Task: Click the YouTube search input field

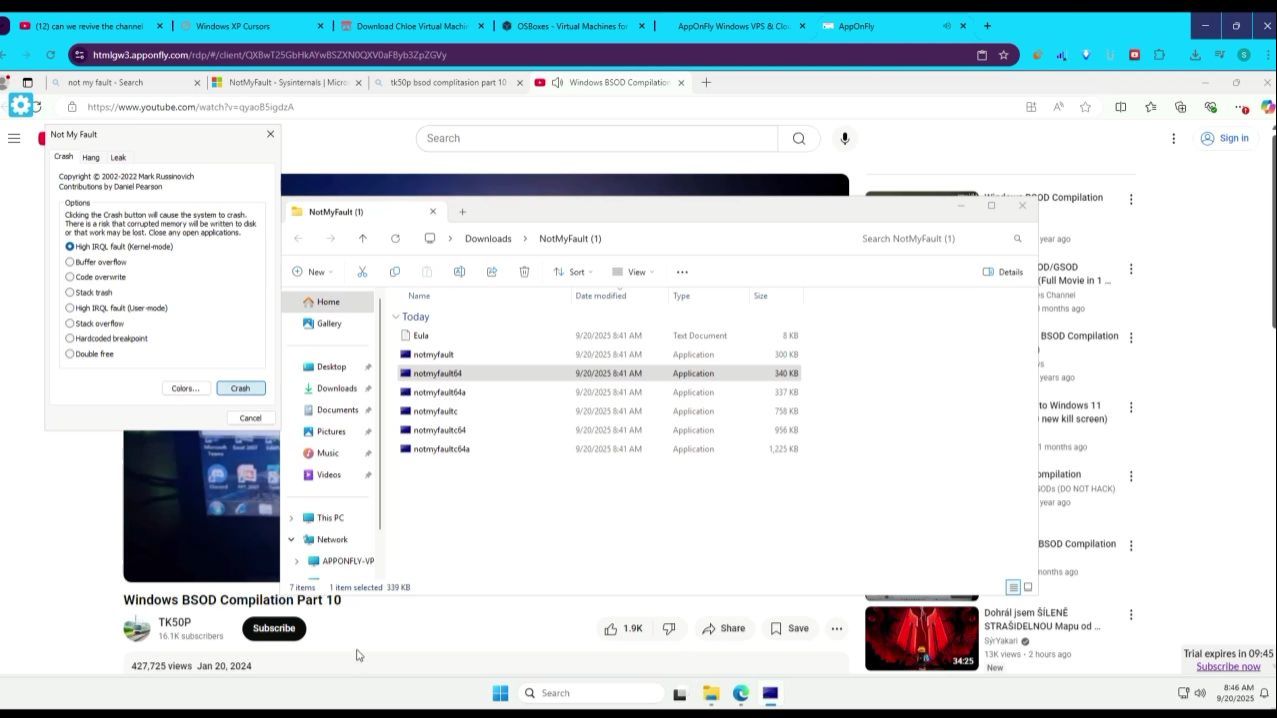Action: coord(597,139)
